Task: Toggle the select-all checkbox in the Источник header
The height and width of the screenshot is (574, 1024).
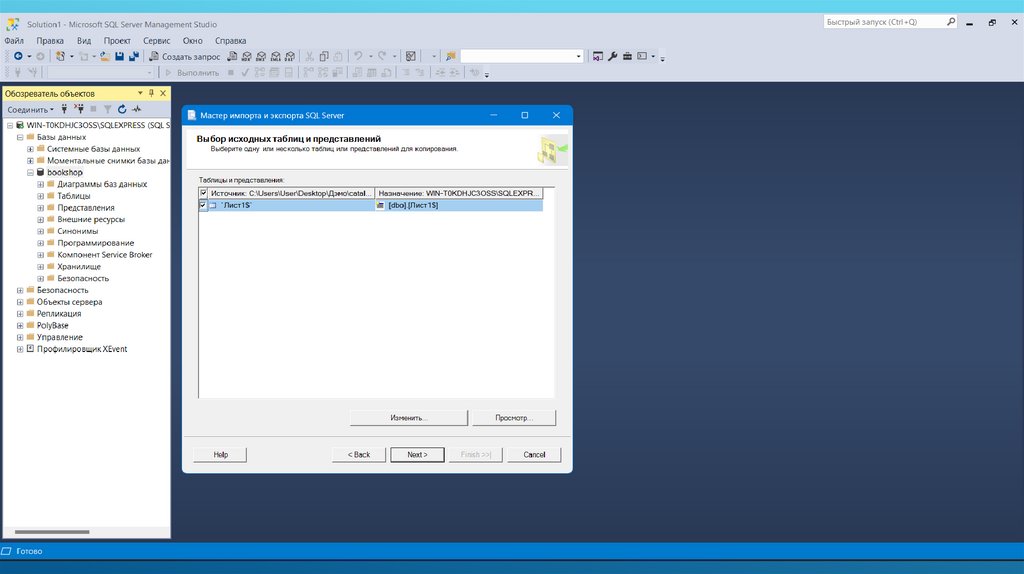Action: coord(204,193)
